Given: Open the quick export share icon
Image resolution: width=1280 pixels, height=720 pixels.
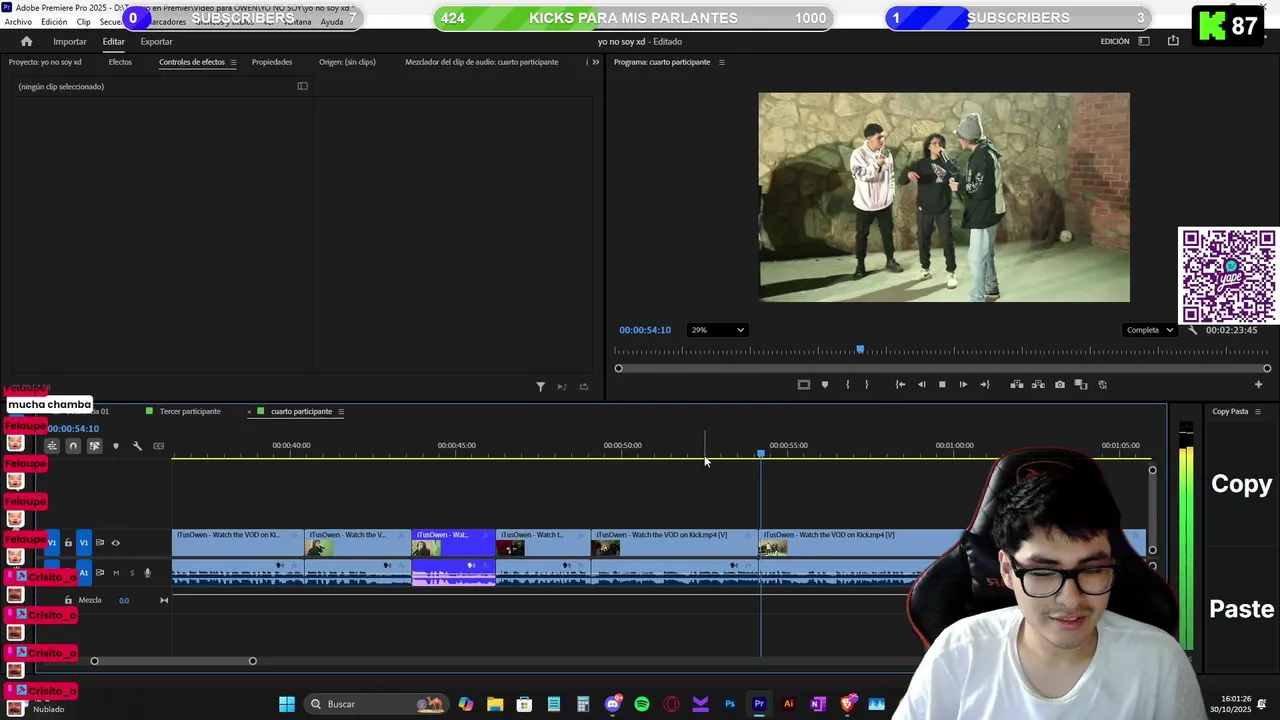Looking at the screenshot, I should (x=1173, y=41).
